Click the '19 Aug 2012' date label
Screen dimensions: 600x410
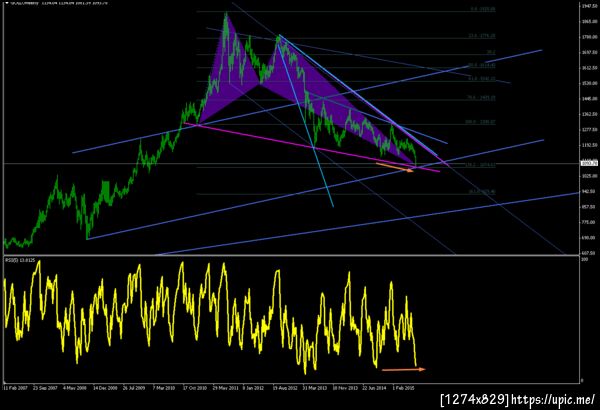pyautogui.click(x=285, y=388)
